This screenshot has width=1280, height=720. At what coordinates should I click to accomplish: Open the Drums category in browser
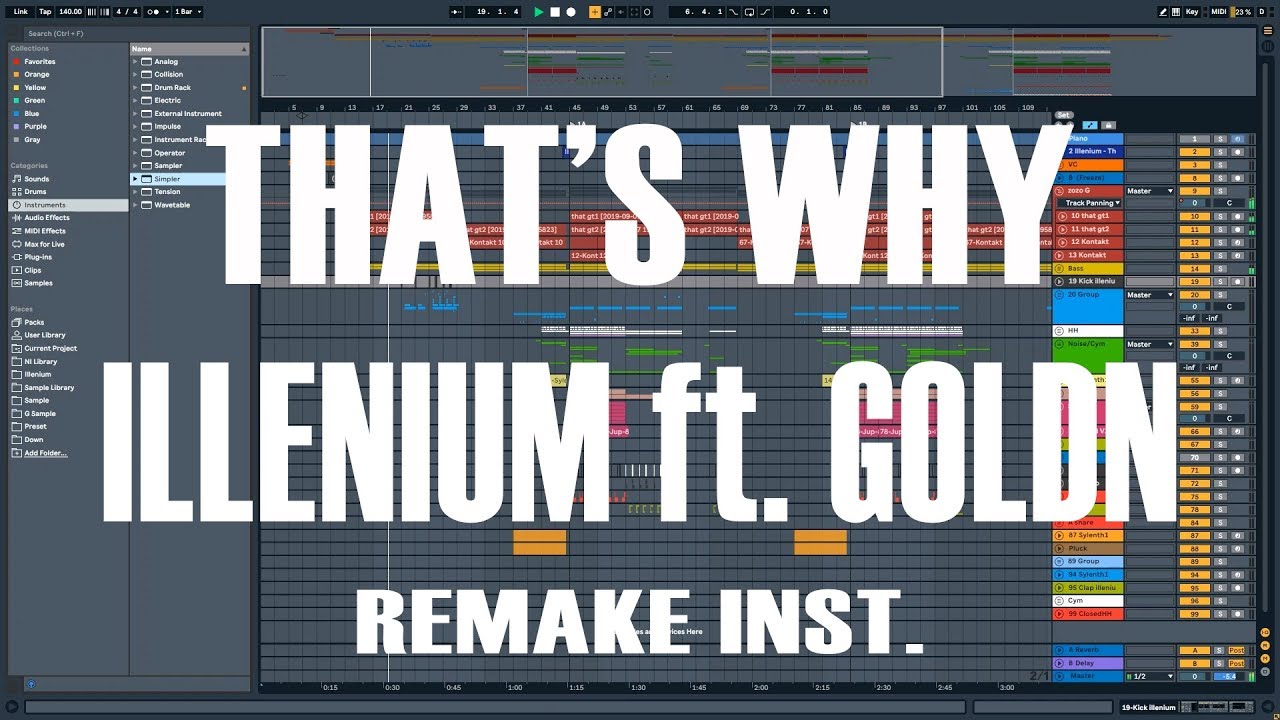[x=35, y=192]
